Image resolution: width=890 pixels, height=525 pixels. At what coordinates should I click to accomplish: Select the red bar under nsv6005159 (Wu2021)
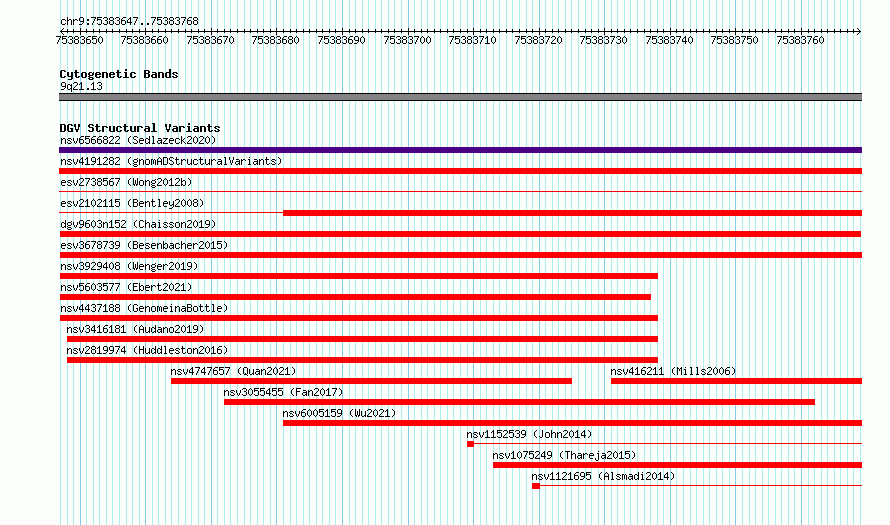point(573,423)
